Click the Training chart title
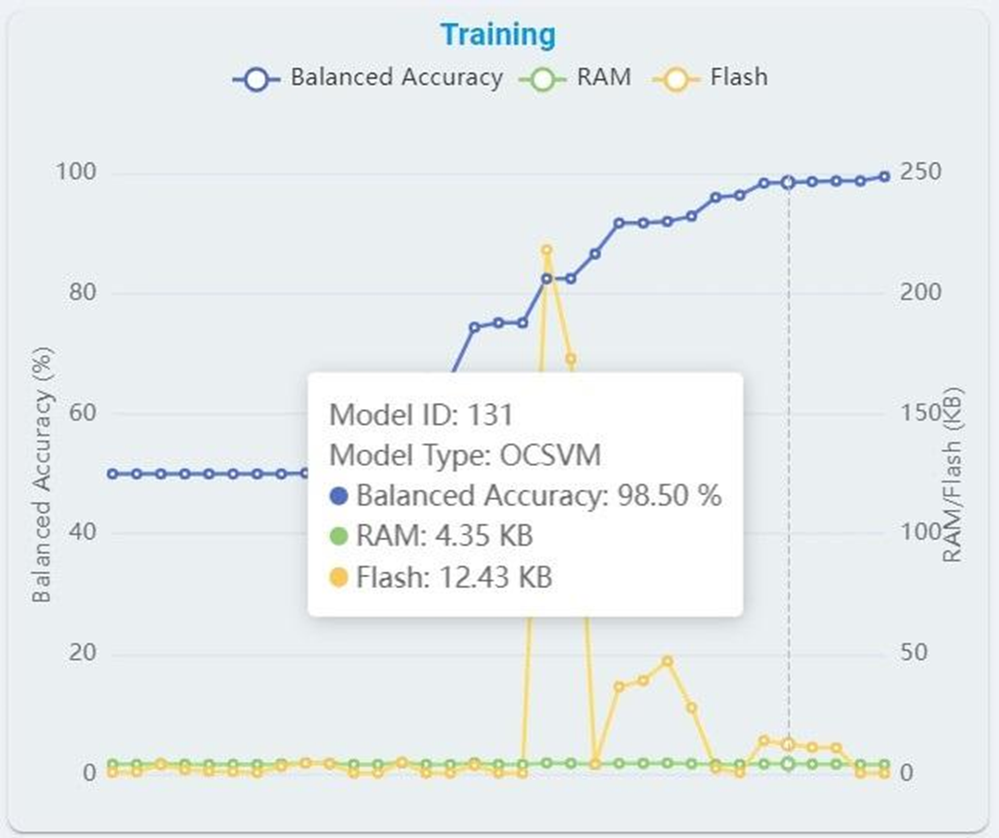The image size is (999, 838). tap(498, 34)
